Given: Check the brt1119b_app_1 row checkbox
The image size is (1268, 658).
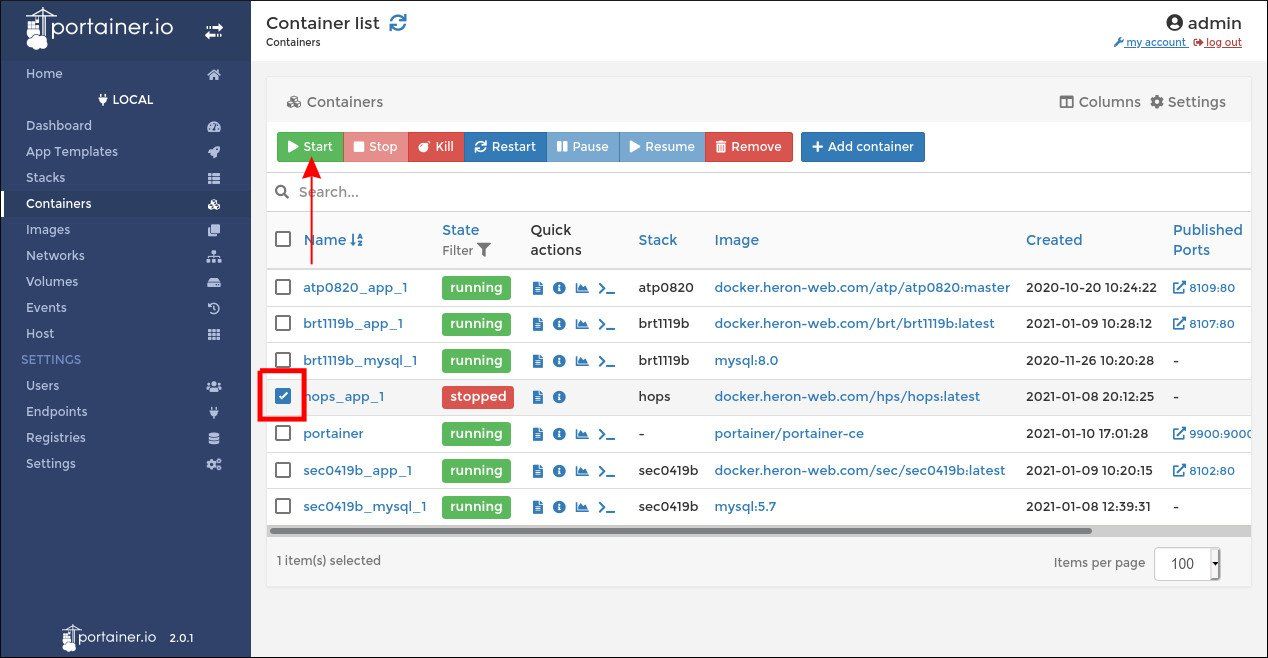Looking at the screenshot, I should [x=283, y=323].
